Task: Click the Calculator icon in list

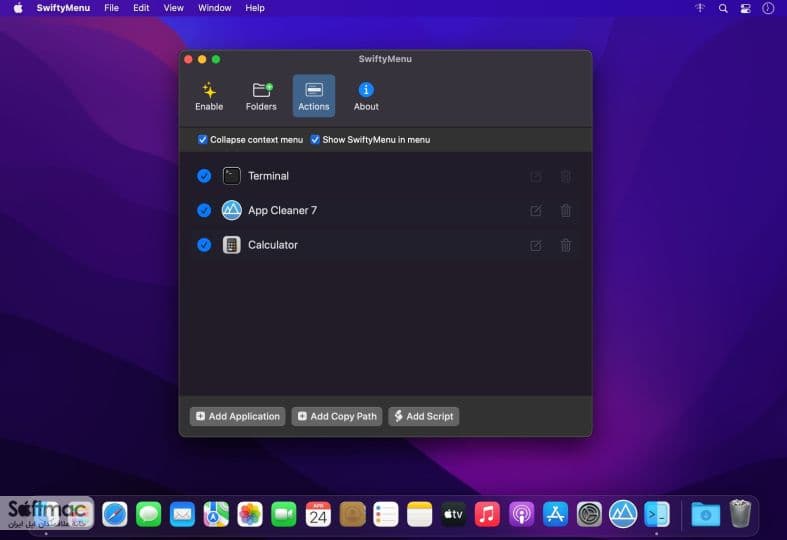Action: tap(231, 245)
